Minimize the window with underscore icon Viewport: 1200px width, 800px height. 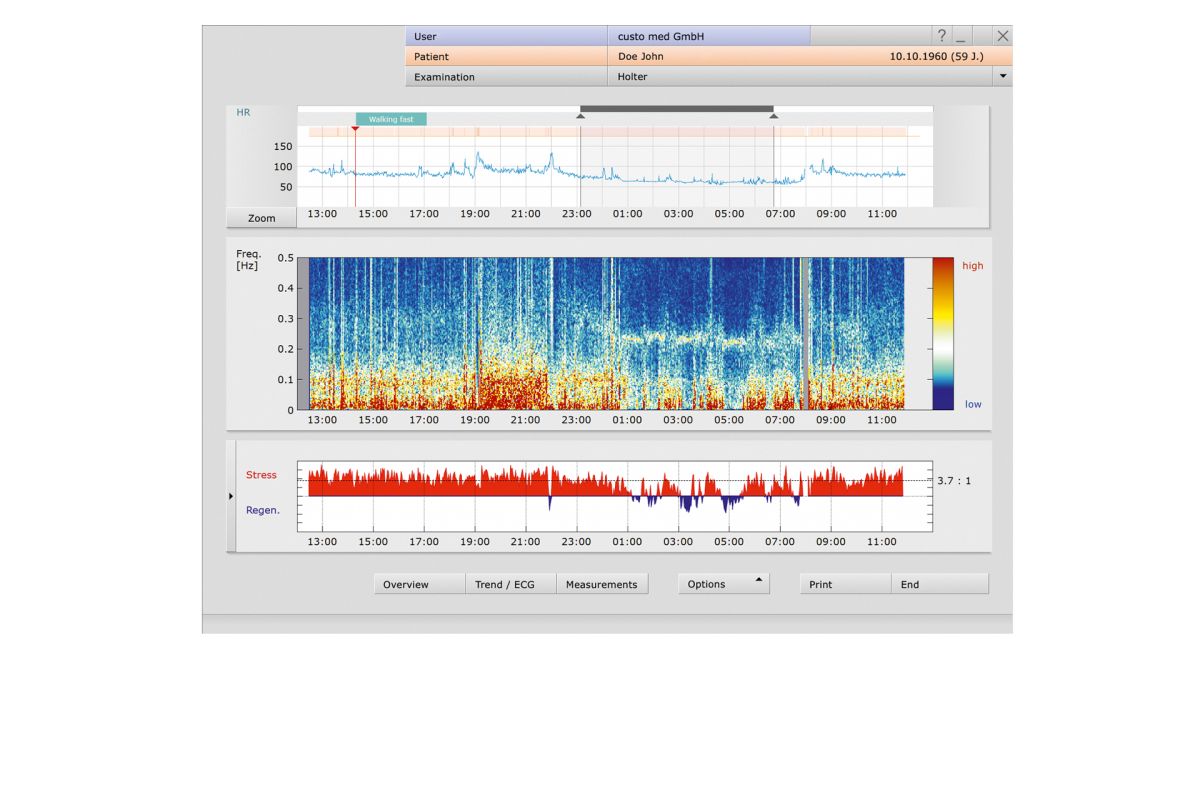[x=961, y=36]
